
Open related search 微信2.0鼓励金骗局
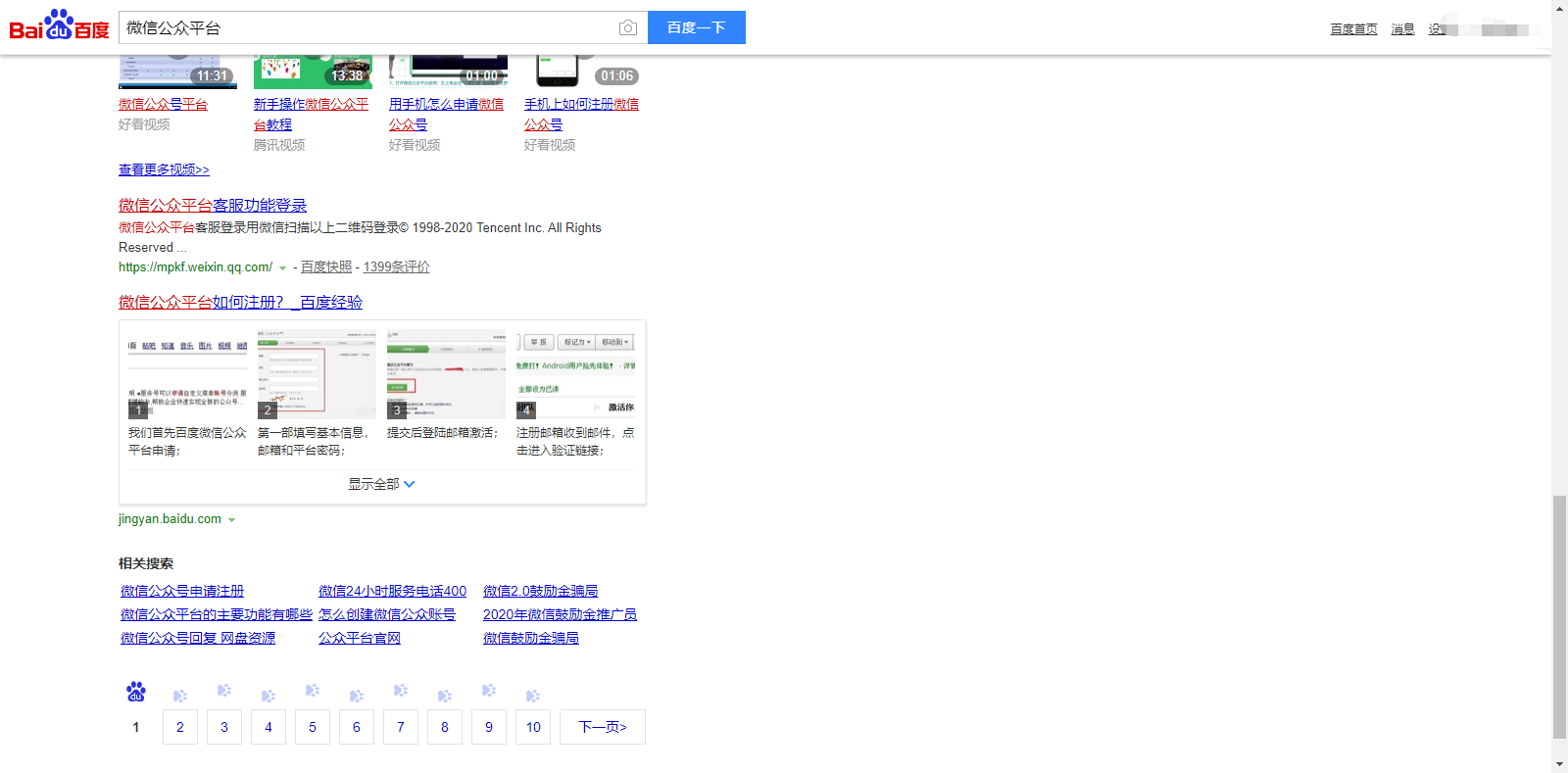click(x=540, y=591)
